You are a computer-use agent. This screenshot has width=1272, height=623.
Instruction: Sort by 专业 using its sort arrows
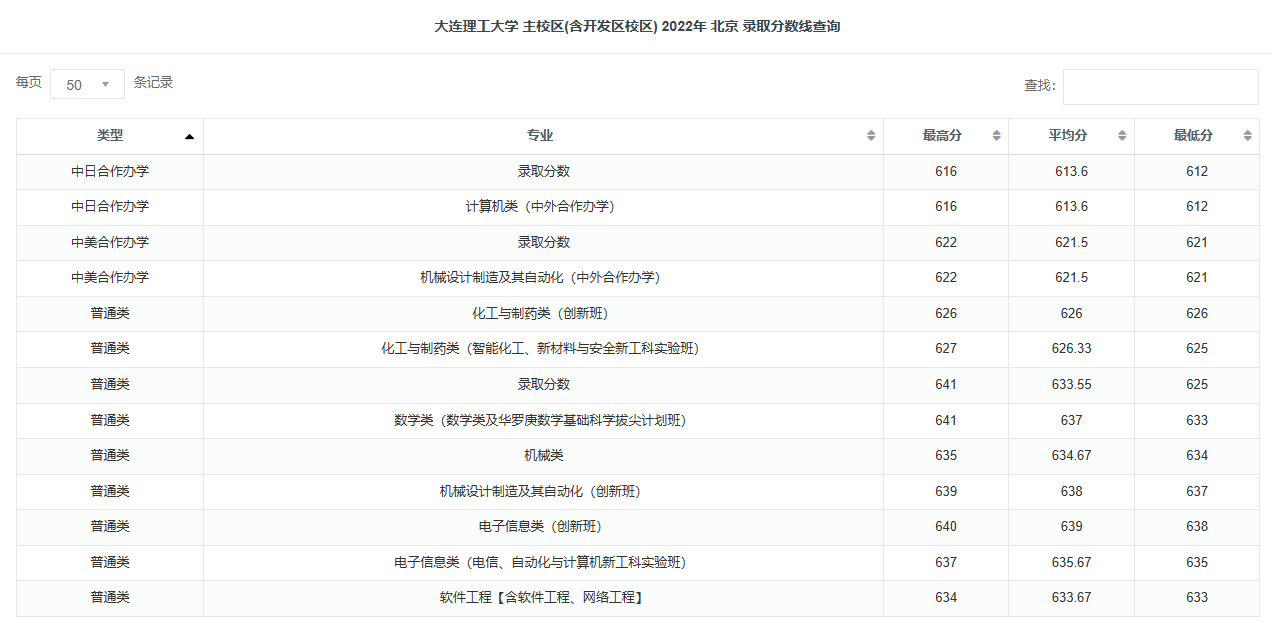(x=871, y=136)
